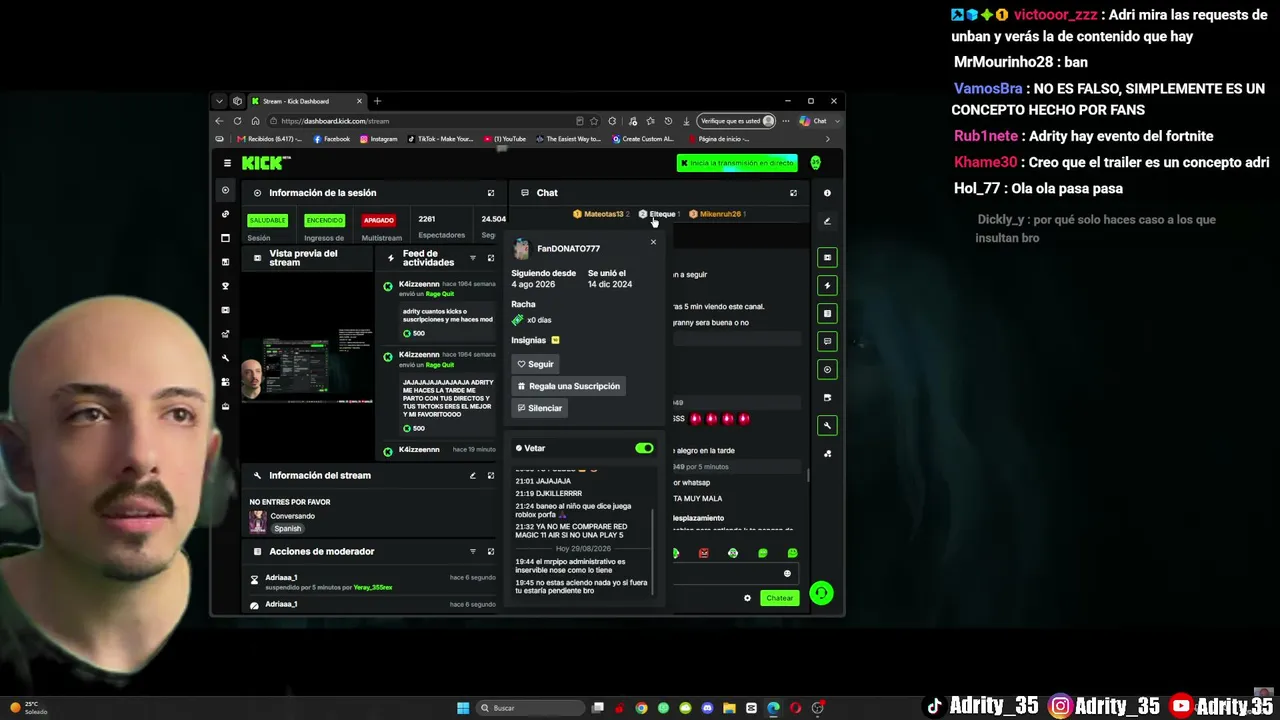Image resolution: width=1280 pixels, height=720 pixels.
Task: Close the FanDONATO777 user card
Action: click(x=653, y=242)
